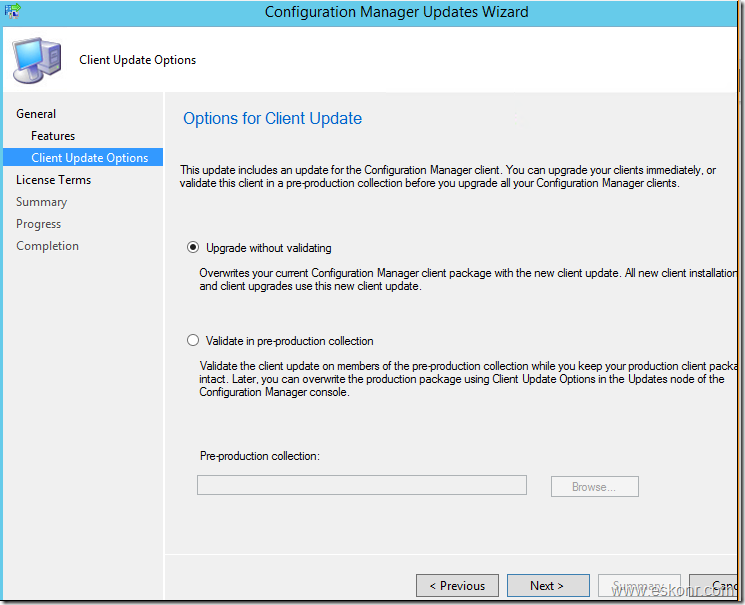This screenshot has height=605, width=745.
Task: Go back with the Previous button
Action: coord(457,586)
